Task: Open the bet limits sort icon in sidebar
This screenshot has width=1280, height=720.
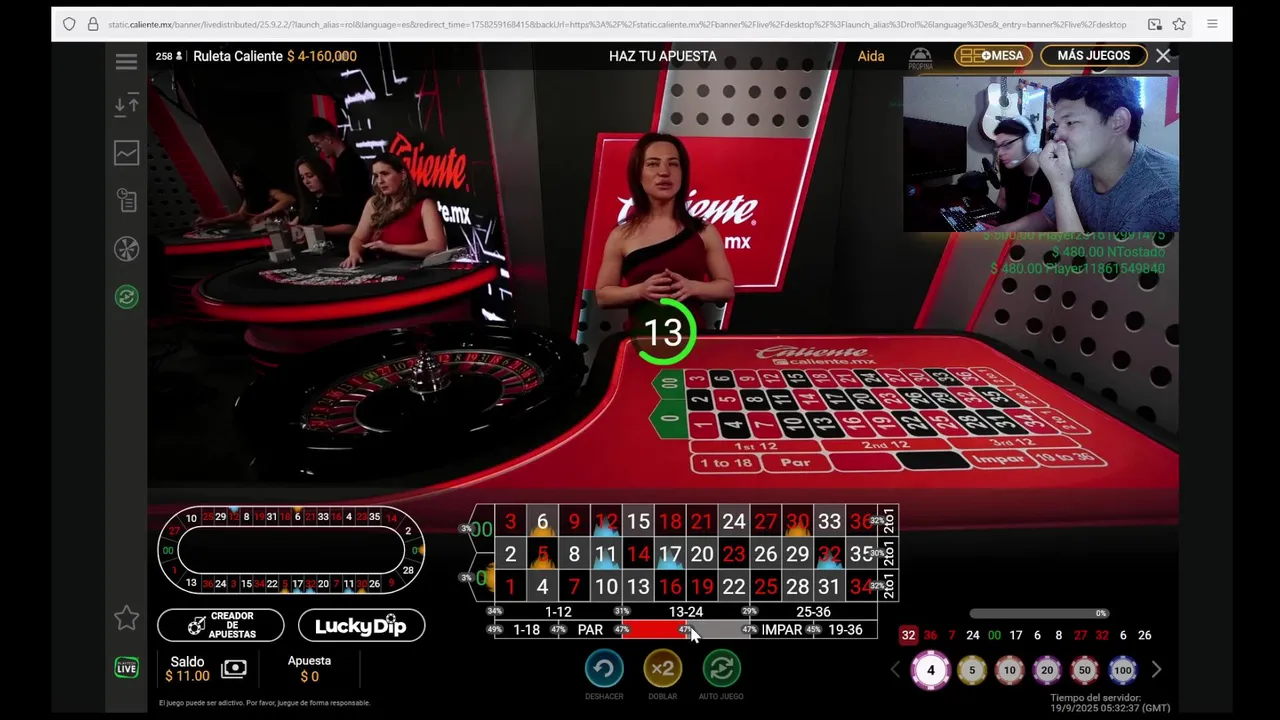Action: click(x=126, y=105)
